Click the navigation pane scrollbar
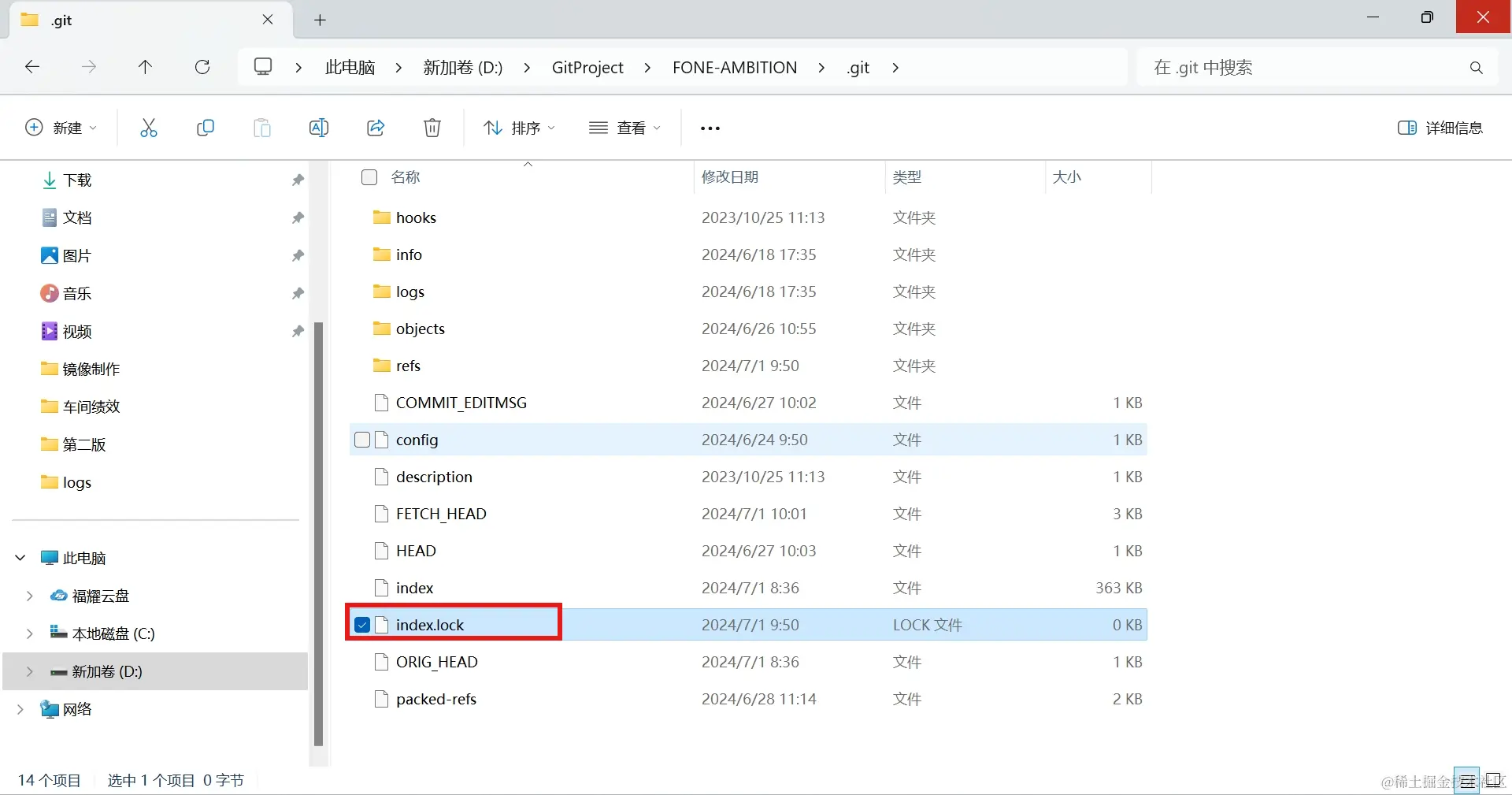This screenshot has height=795, width=1512. click(x=319, y=533)
